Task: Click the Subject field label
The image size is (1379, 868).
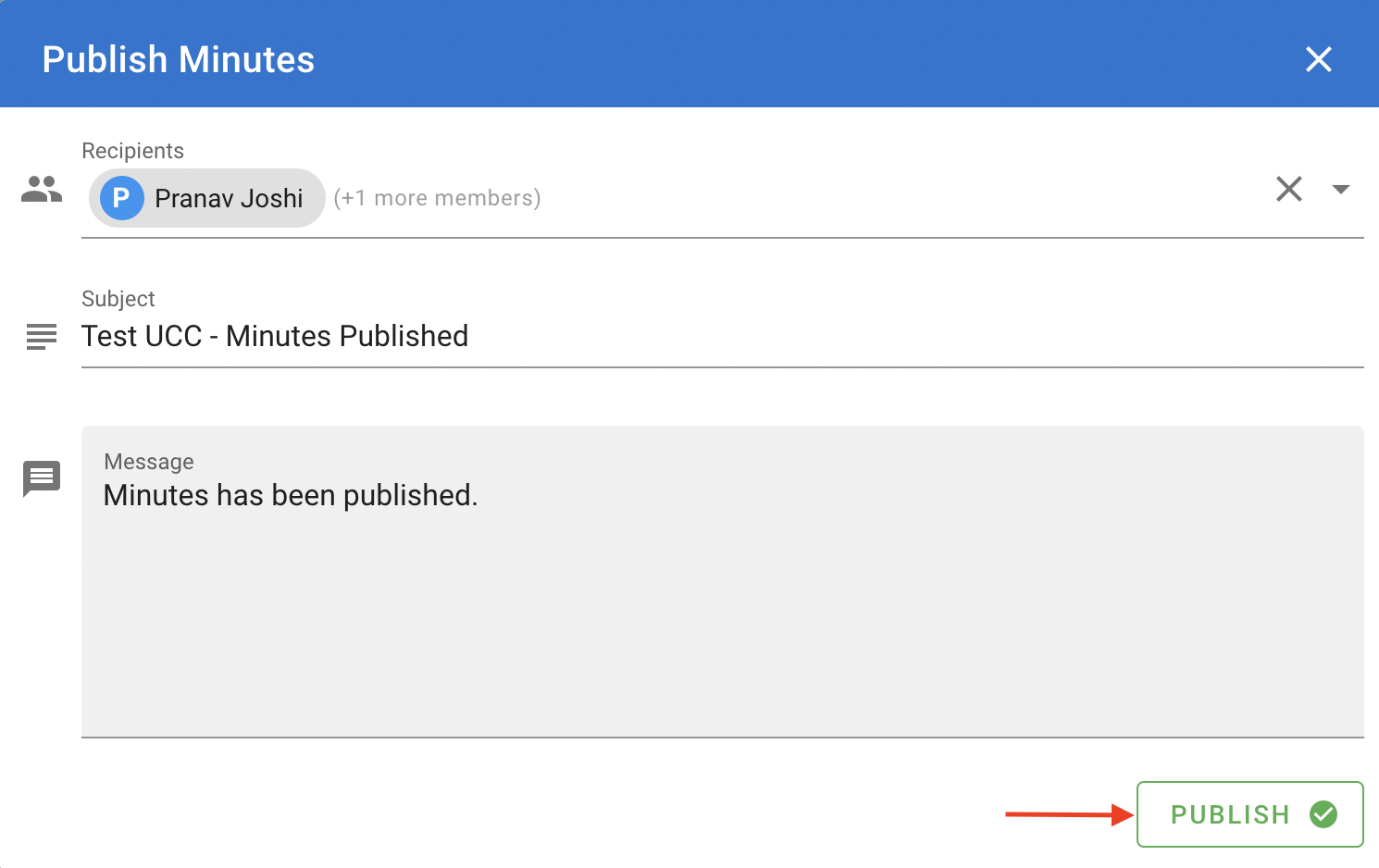Action: coord(118,299)
